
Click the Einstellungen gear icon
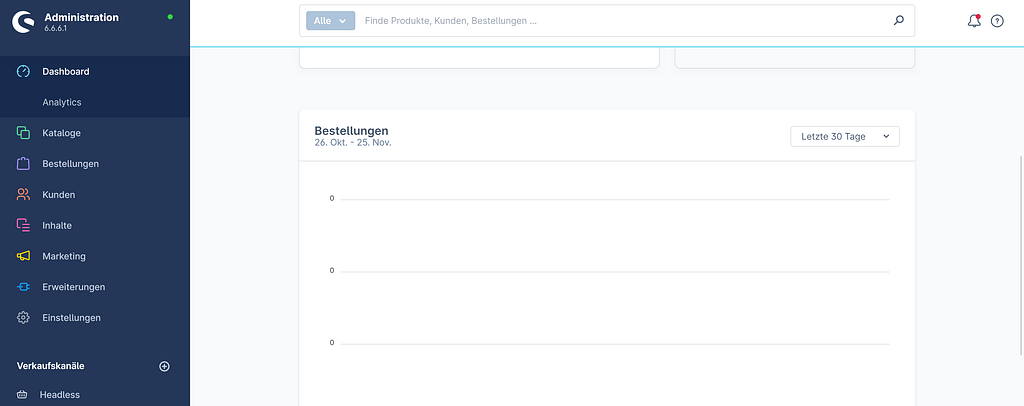click(23, 318)
